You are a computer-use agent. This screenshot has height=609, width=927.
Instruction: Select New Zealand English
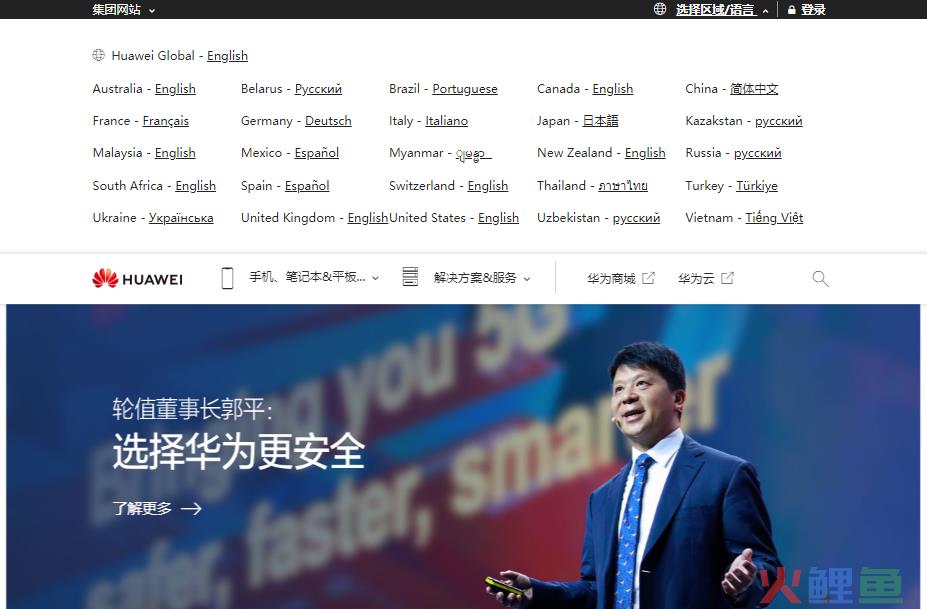click(645, 153)
